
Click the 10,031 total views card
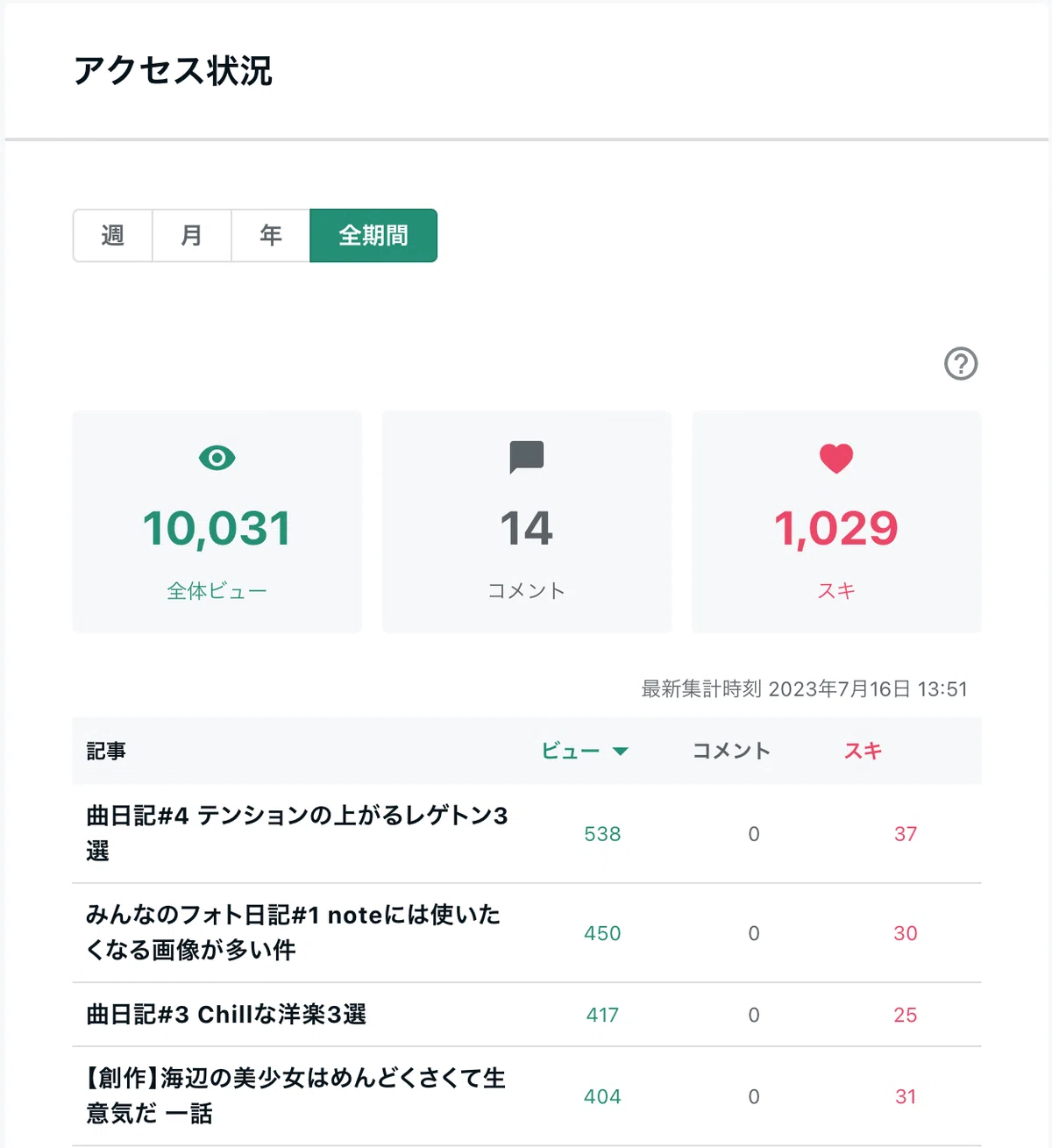(217, 522)
